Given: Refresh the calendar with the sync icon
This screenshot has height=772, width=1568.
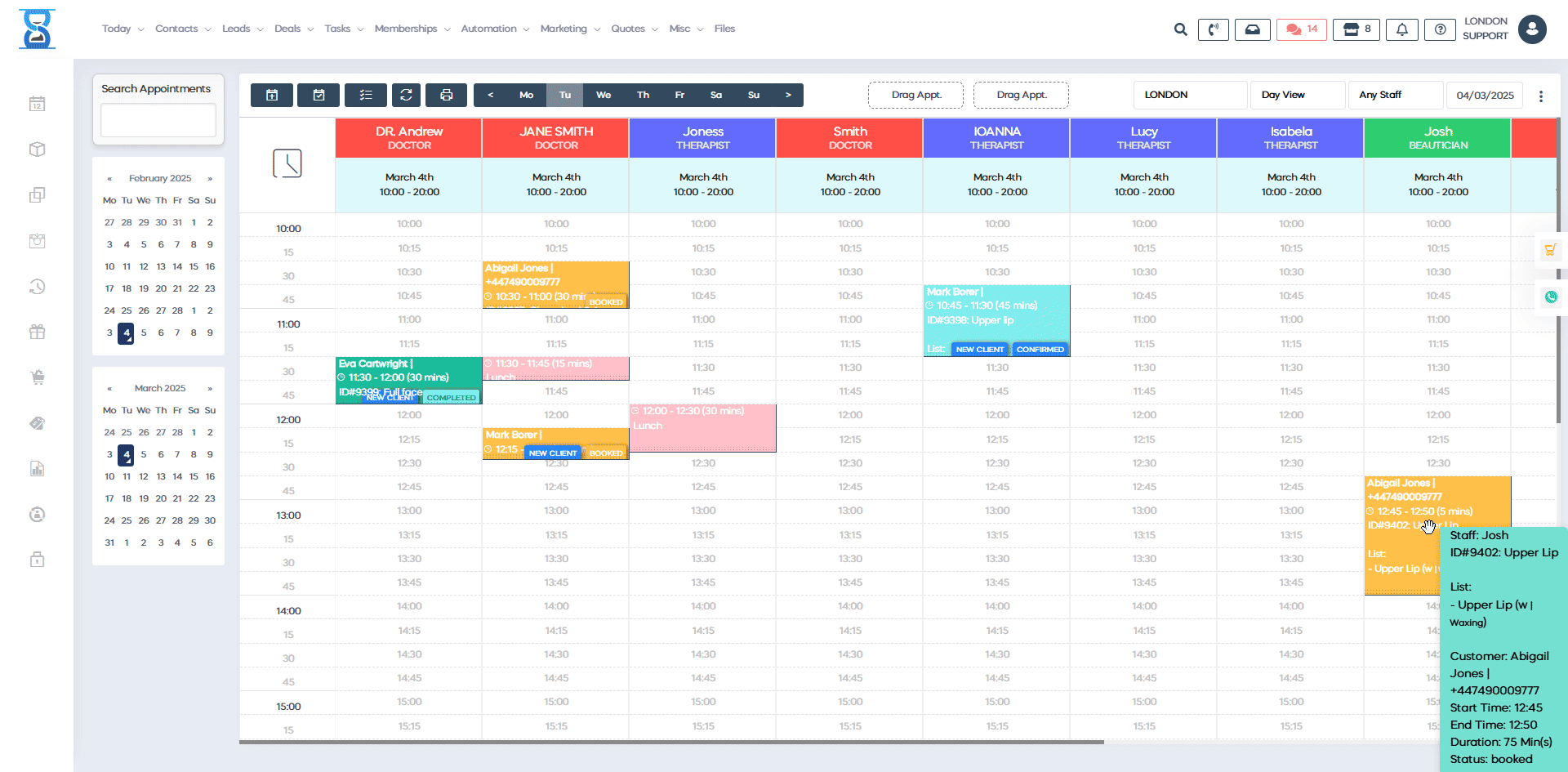Looking at the screenshot, I should (406, 95).
